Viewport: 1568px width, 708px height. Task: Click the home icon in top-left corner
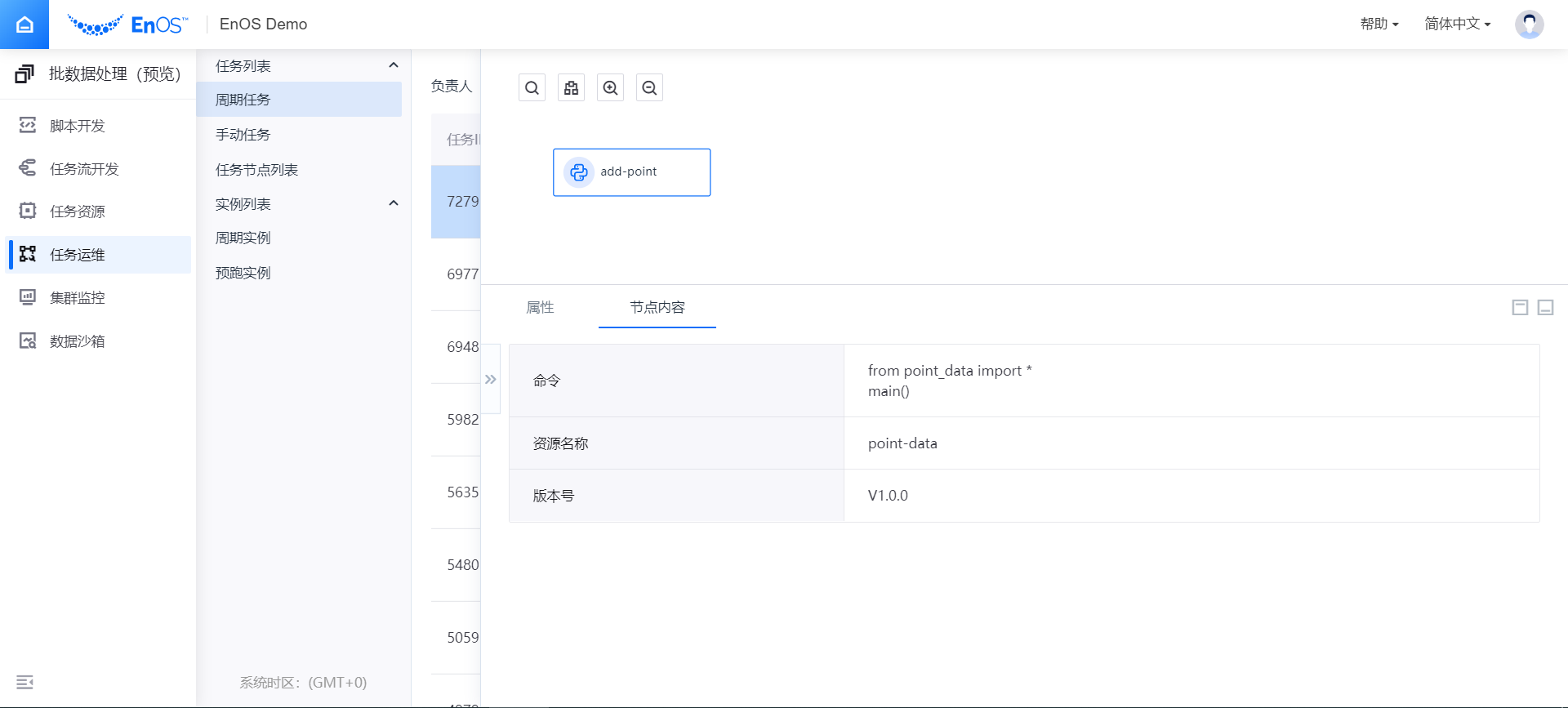[x=24, y=24]
